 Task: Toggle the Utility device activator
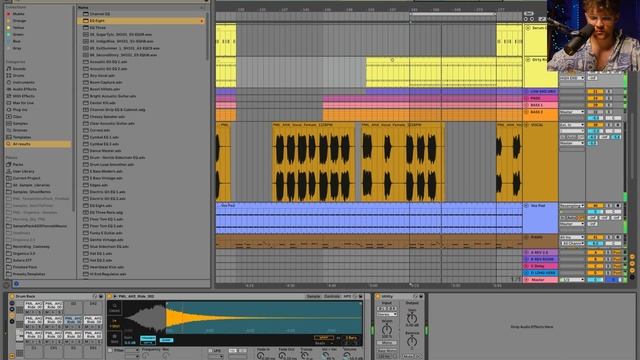point(378,296)
